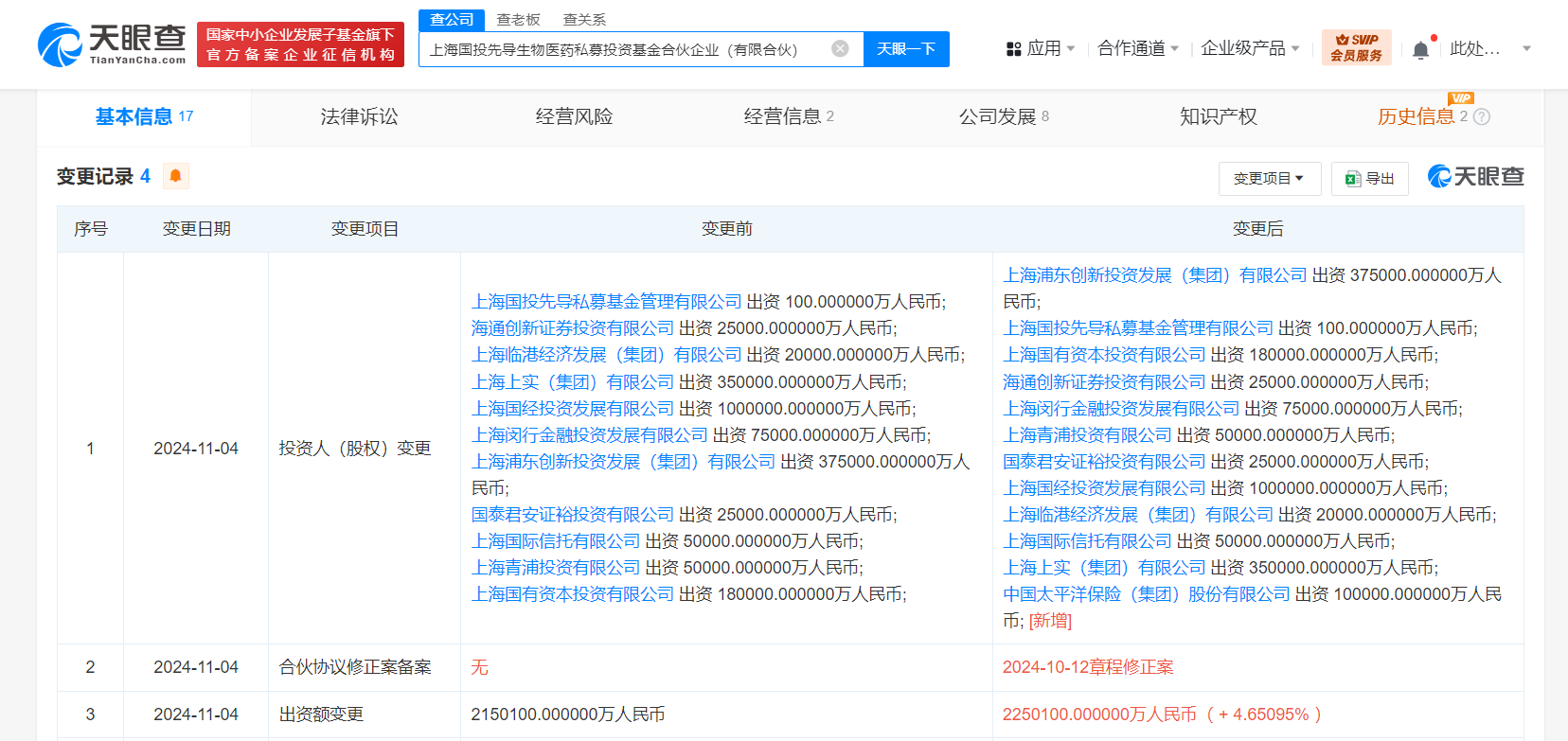Image resolution: width=1568 pixels, height=741 pixels.
Task: Open the 法律诉讼 tab
Action: 359,116
